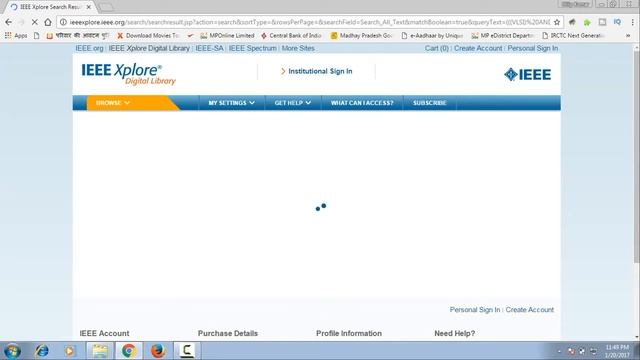Open IEEE Xplore Digital Library top link

pyautogui.click(x=149, y=48)
